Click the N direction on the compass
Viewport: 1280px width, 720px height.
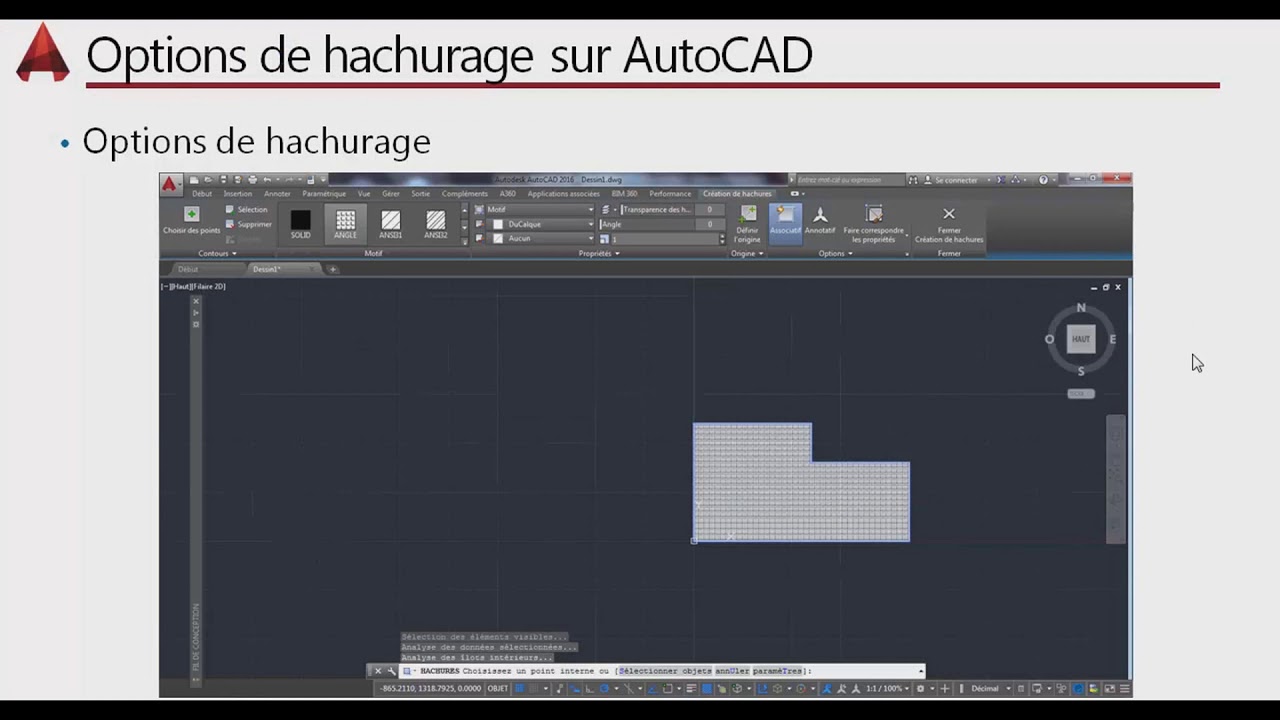click(x=1081, y=308)
